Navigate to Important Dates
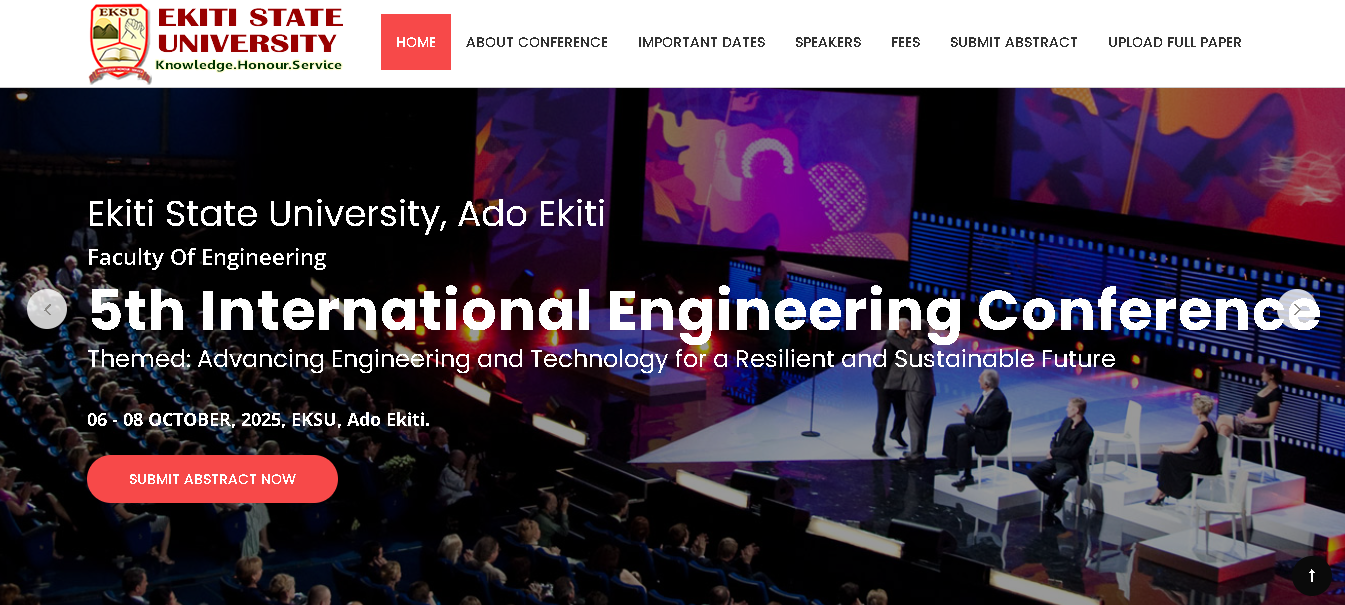 [x=701, y=42]
